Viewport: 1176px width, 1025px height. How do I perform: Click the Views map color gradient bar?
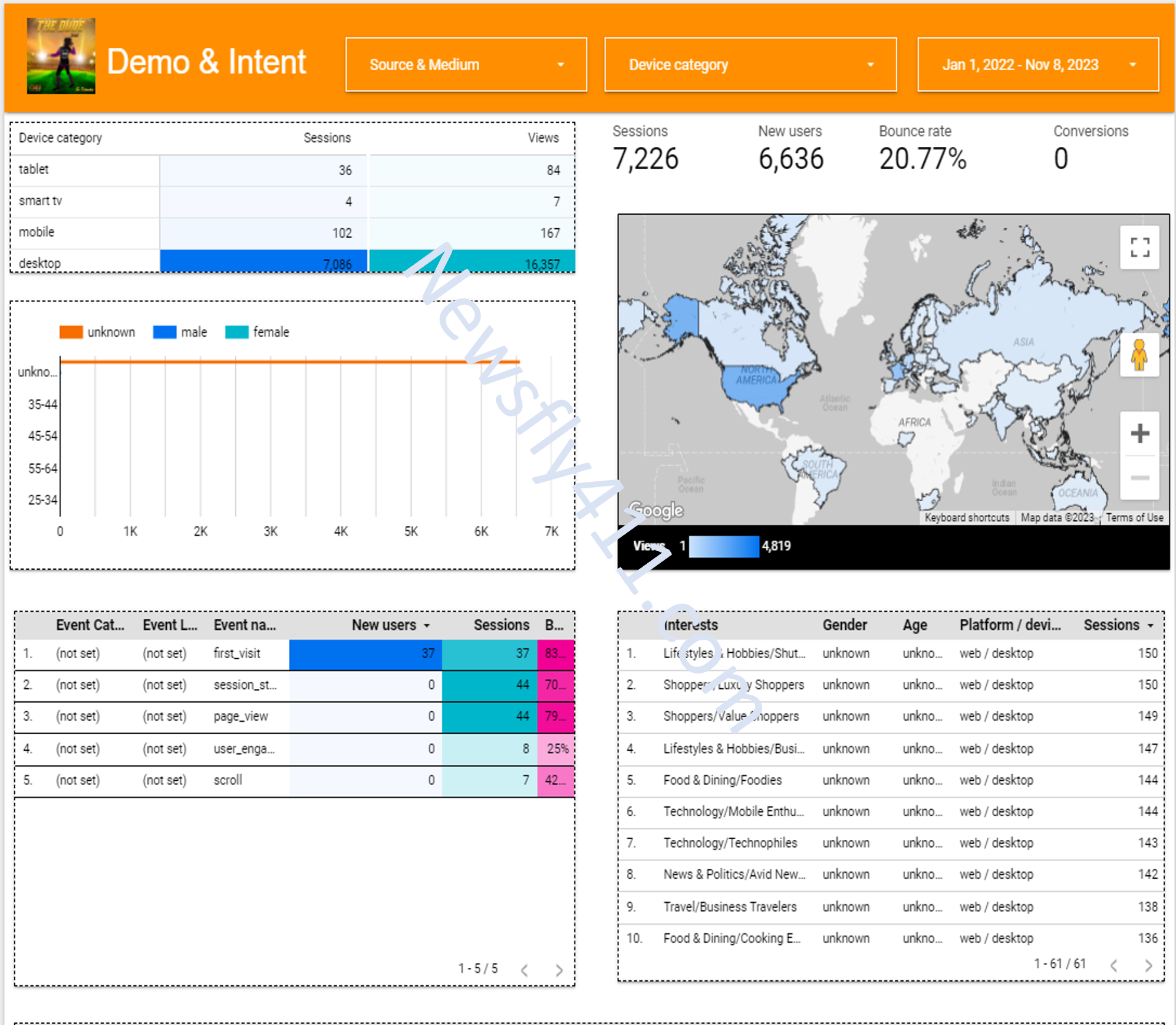tap(724, 546)
